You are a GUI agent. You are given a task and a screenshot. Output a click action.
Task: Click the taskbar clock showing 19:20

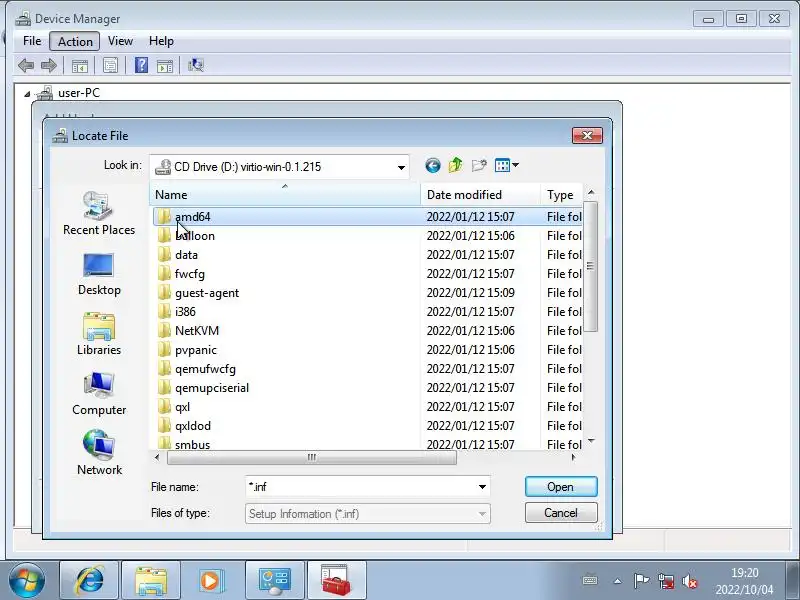point(744,581)
